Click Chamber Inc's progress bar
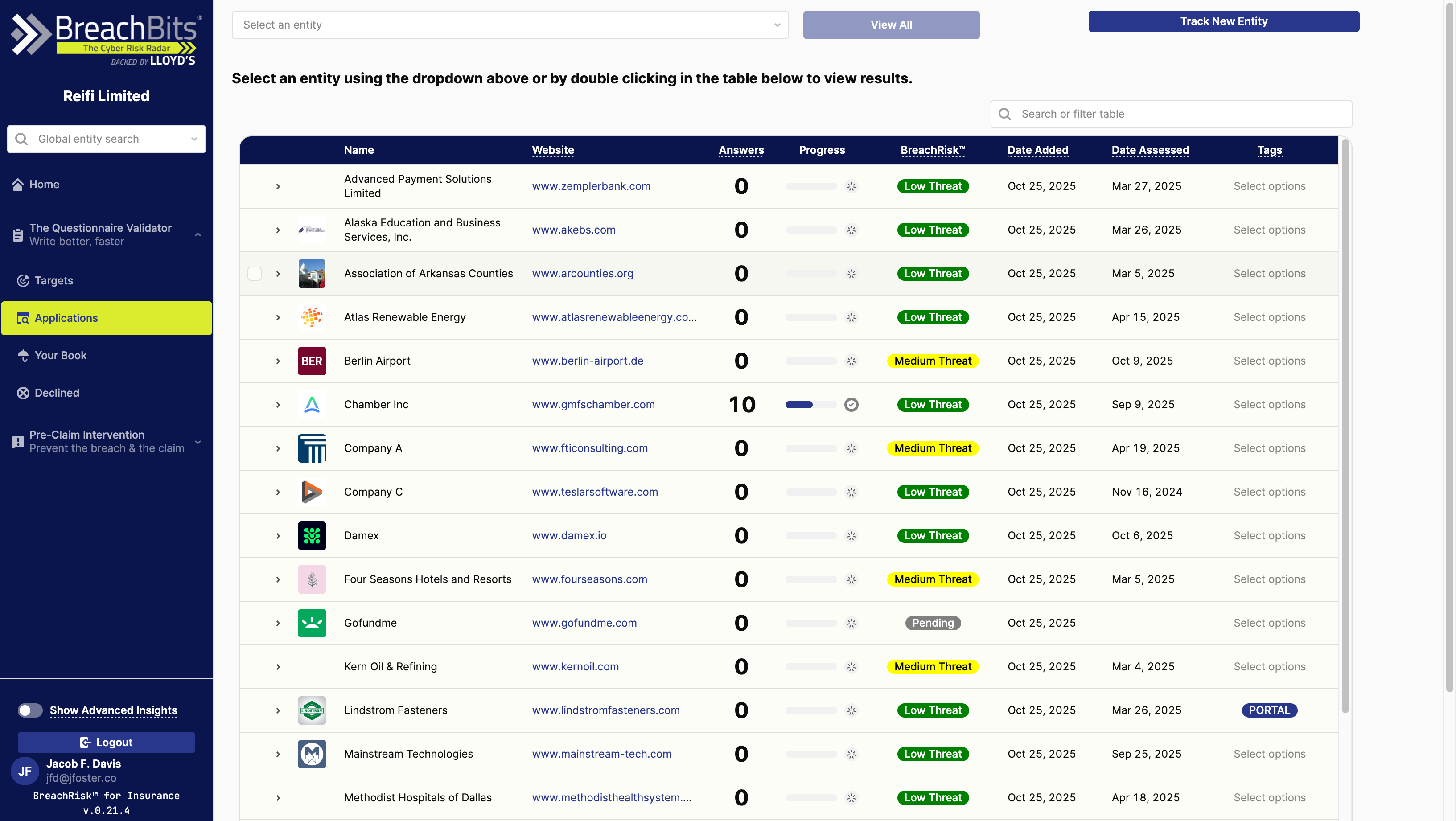The height and width of the screenshot is (821, 1456). point(811,405)
